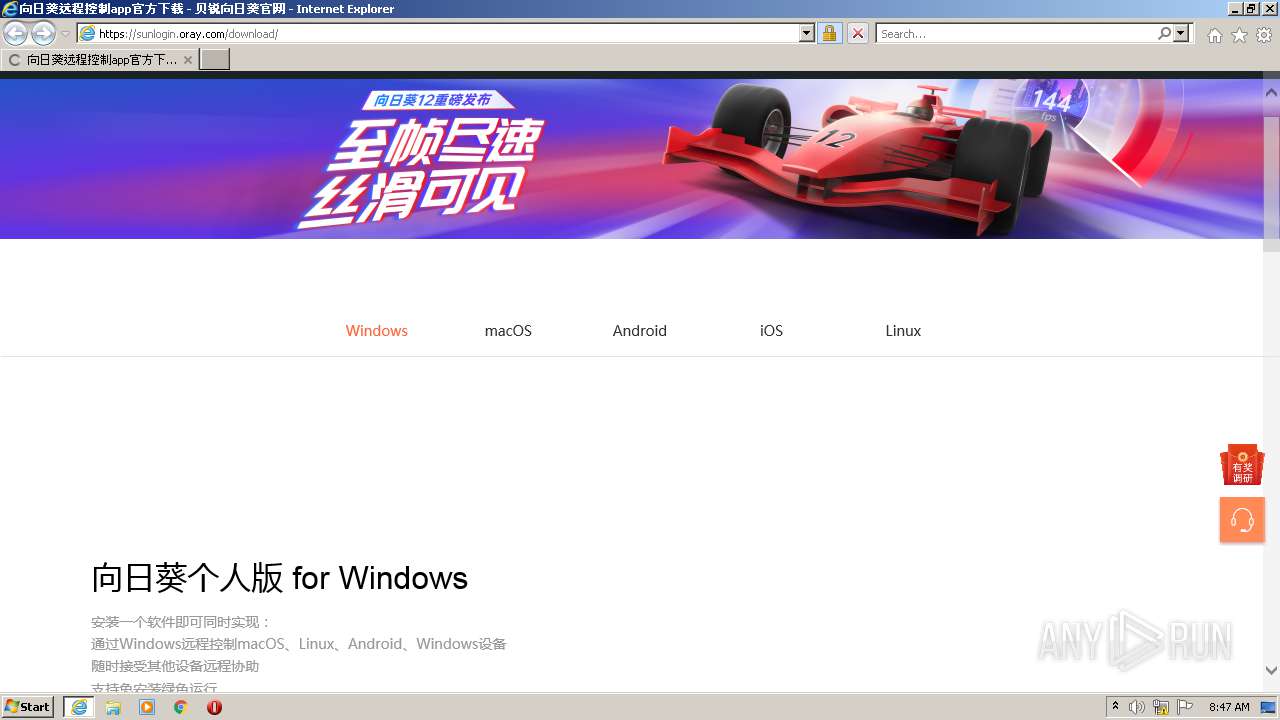Close the current browser tab

[x=187, y=60]
